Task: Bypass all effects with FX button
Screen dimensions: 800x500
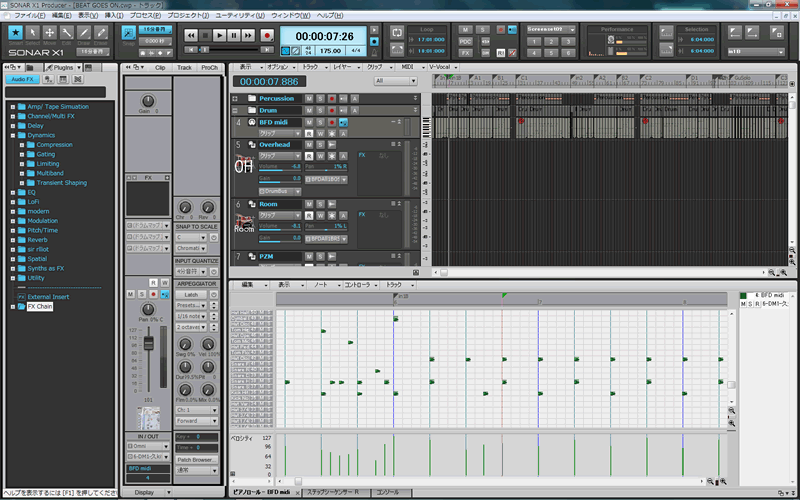Action: (x=465, y=53)
